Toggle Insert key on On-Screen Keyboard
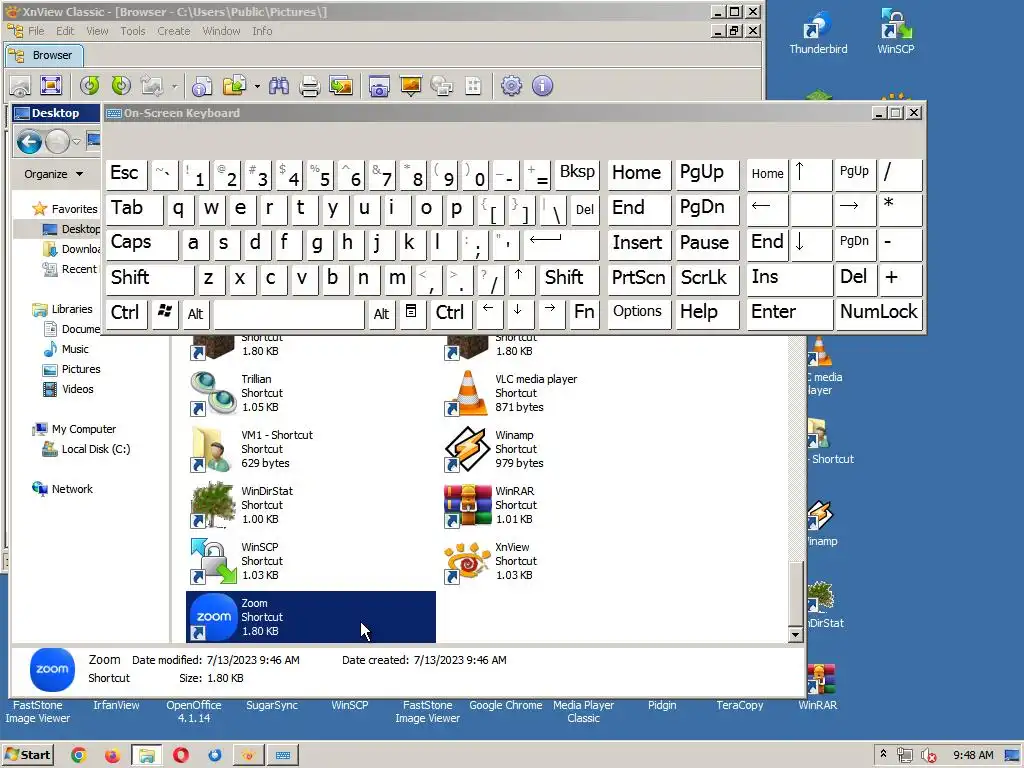Image resolution: width=1024 pixels, height=768 pixels. click(639, 243)
